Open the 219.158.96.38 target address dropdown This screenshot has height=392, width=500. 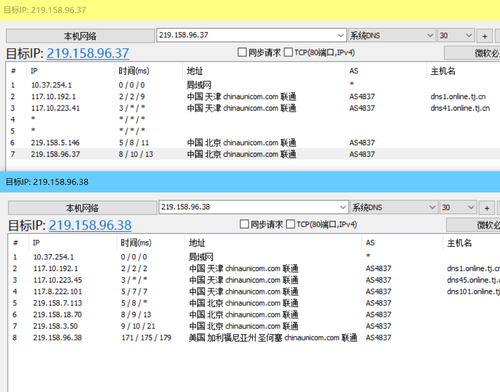tap(343, 207)
